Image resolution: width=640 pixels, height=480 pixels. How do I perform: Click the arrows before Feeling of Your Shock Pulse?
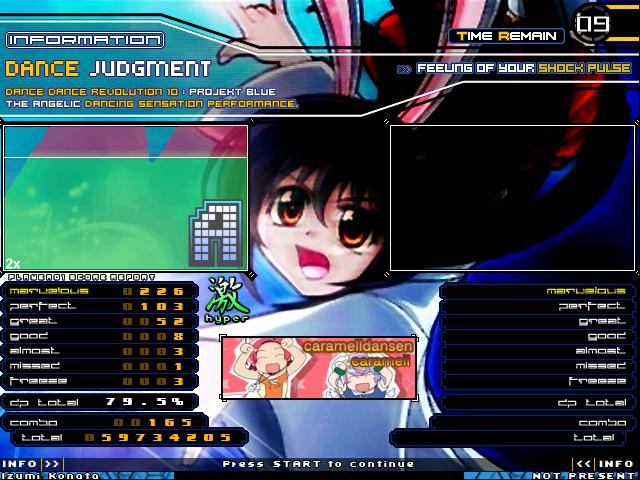(404, 69)
